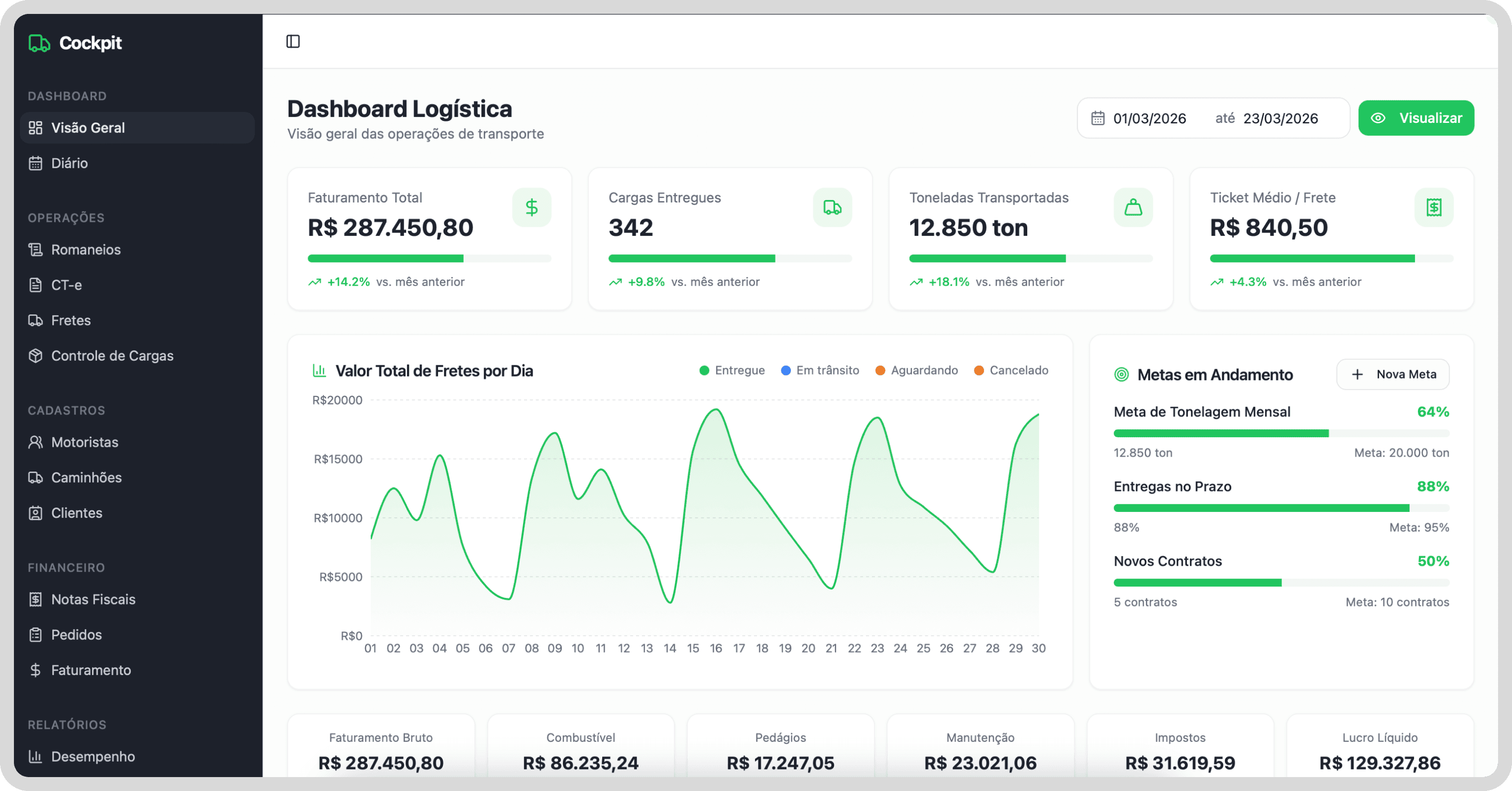Toggle the Entregue legend series
Image resolution: width=1512 pixels, height=791 pixels.
click(732, 370)
